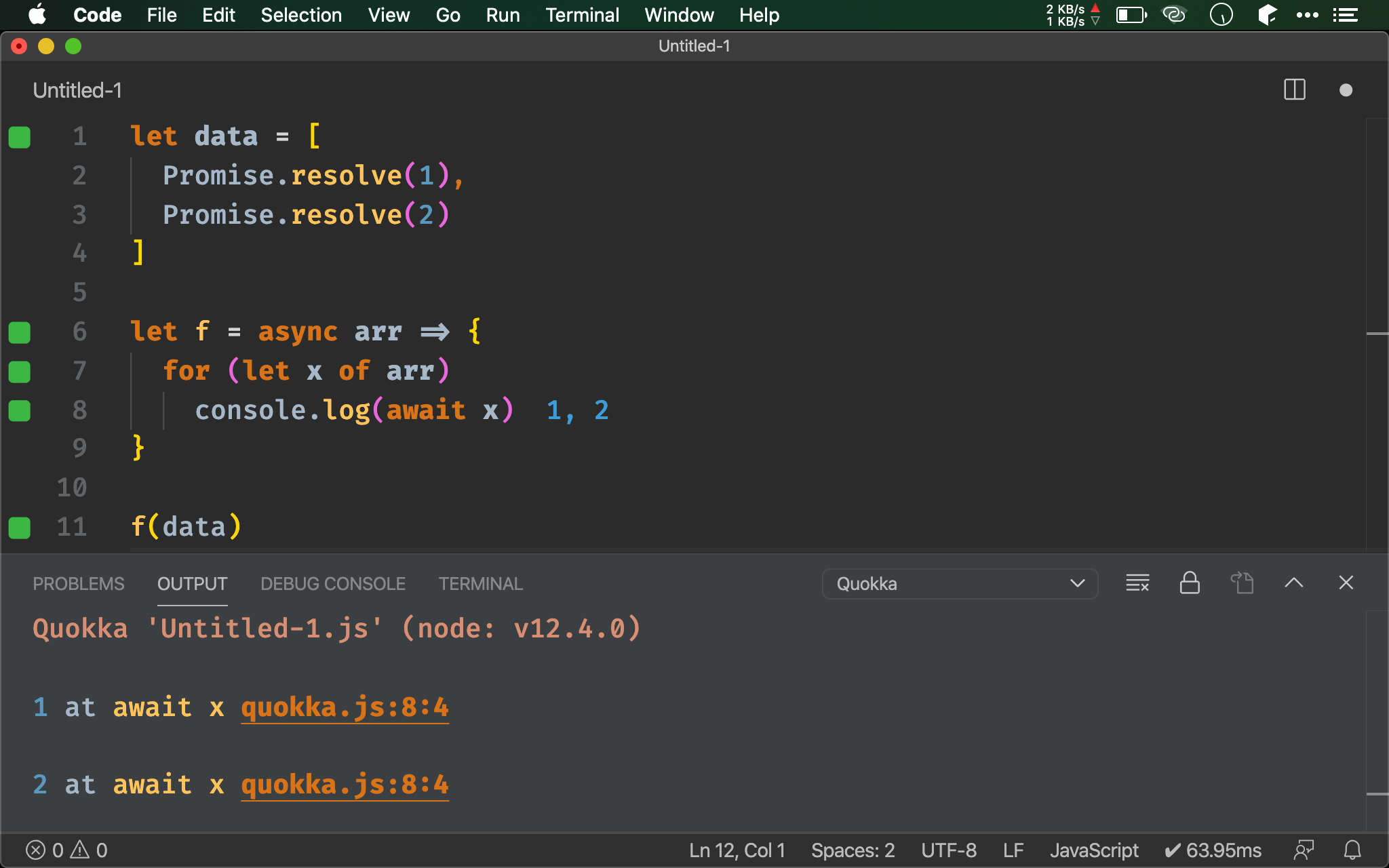Click the hexagon cube menu bar icon
The width and height of the screenshot is (1389, 868).
tap(1267, 14)
